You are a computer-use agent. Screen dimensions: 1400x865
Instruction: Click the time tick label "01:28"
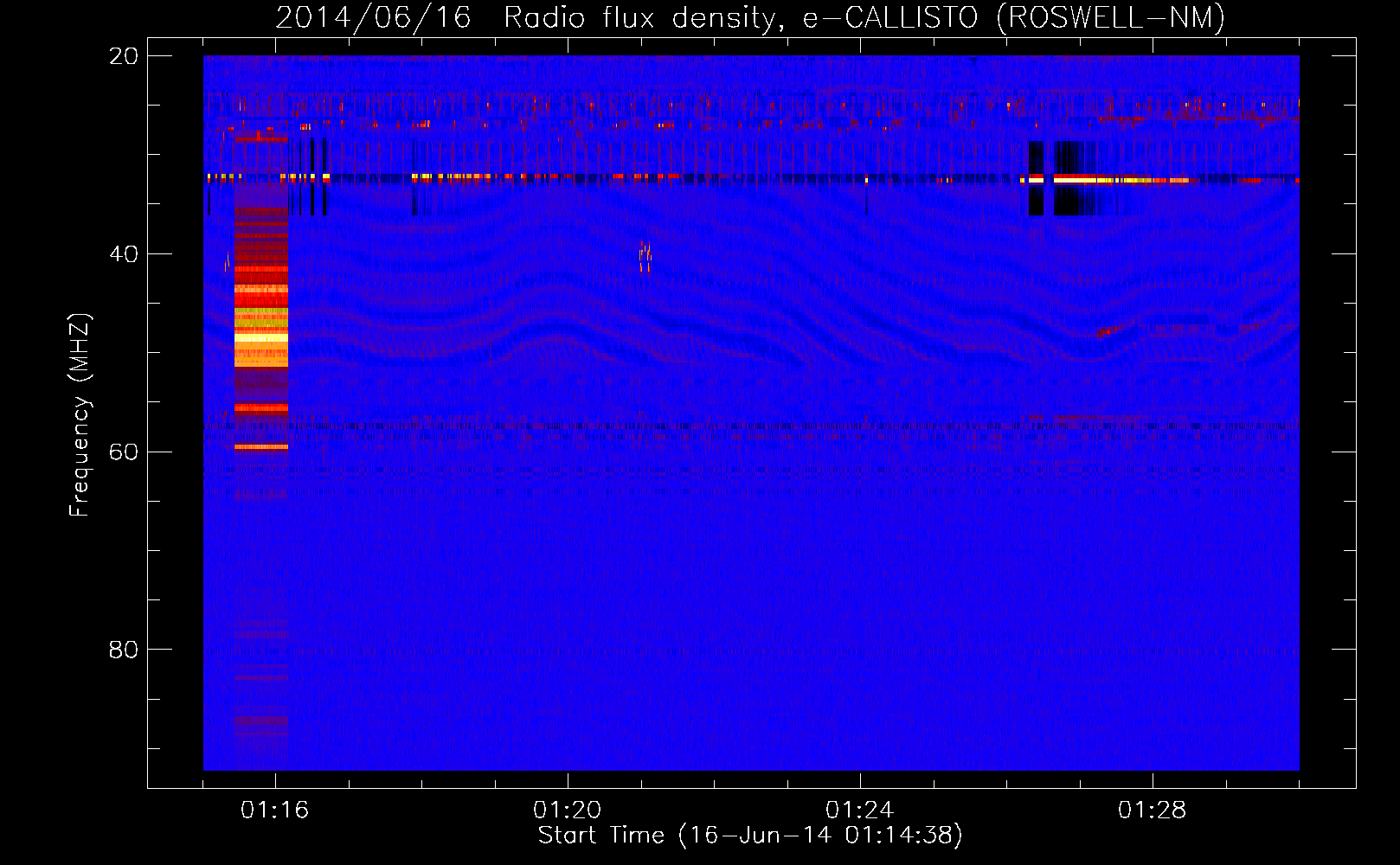tap(1153, 811)
